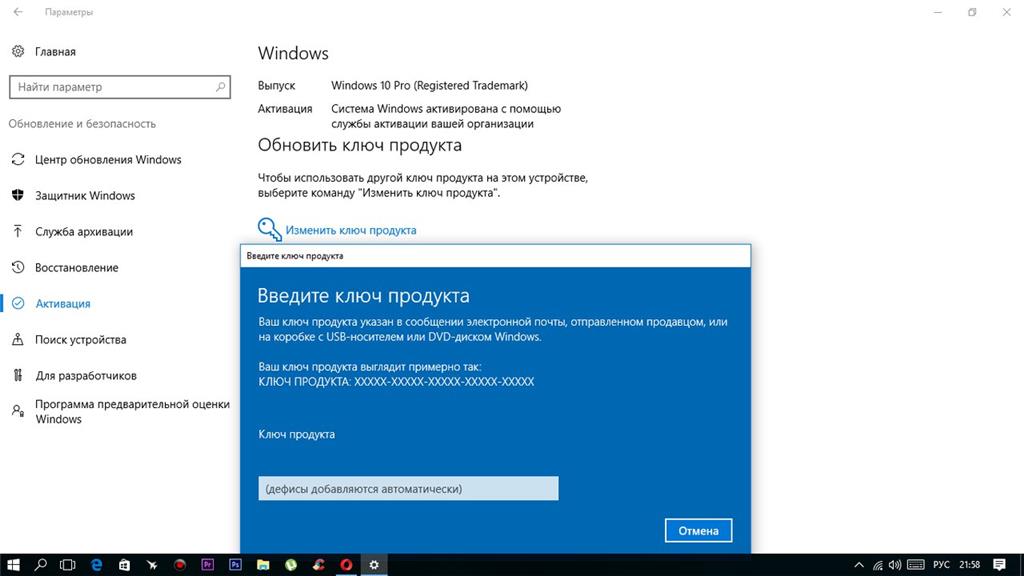This screenshot has width=1024, height=576.
Task: Restore down the Параметры window
Action: 972,12
